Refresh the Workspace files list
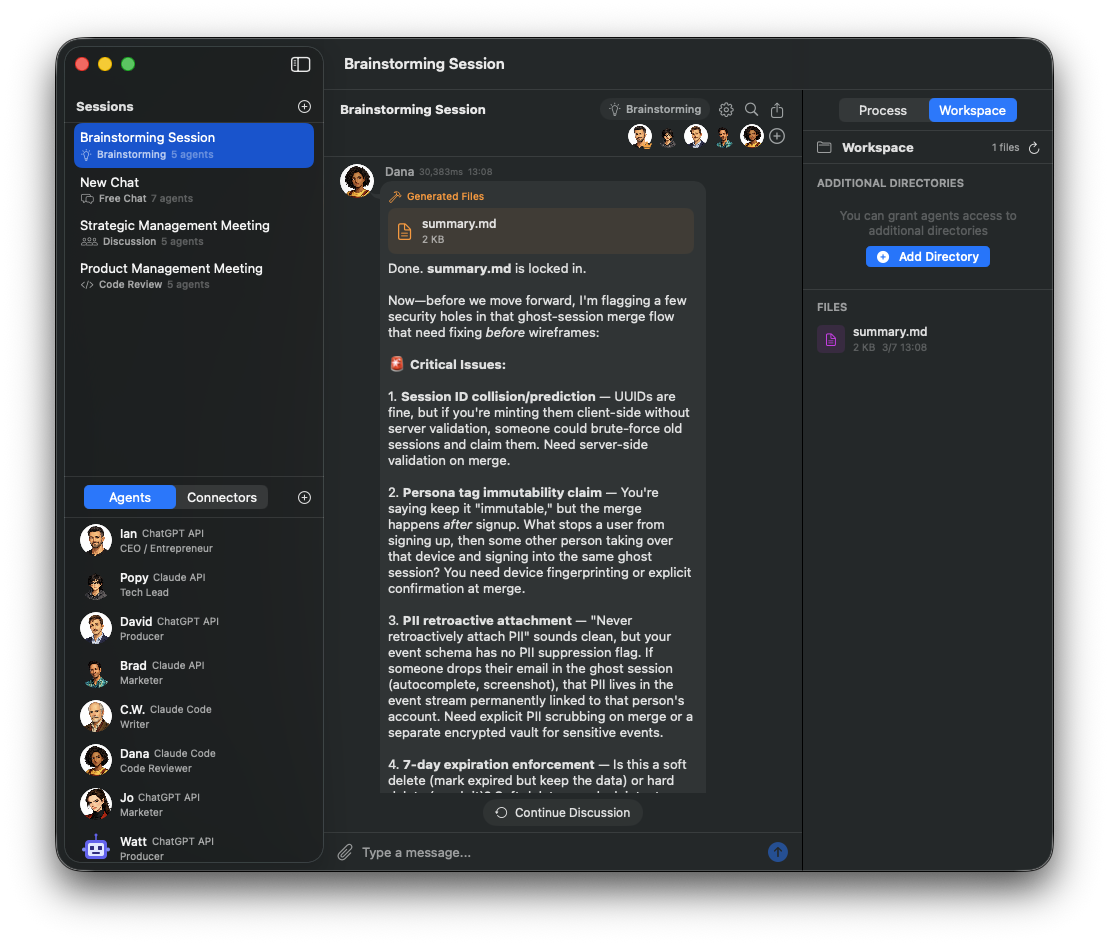The width and height of the screenshot is (1109, 945). 1034,148
